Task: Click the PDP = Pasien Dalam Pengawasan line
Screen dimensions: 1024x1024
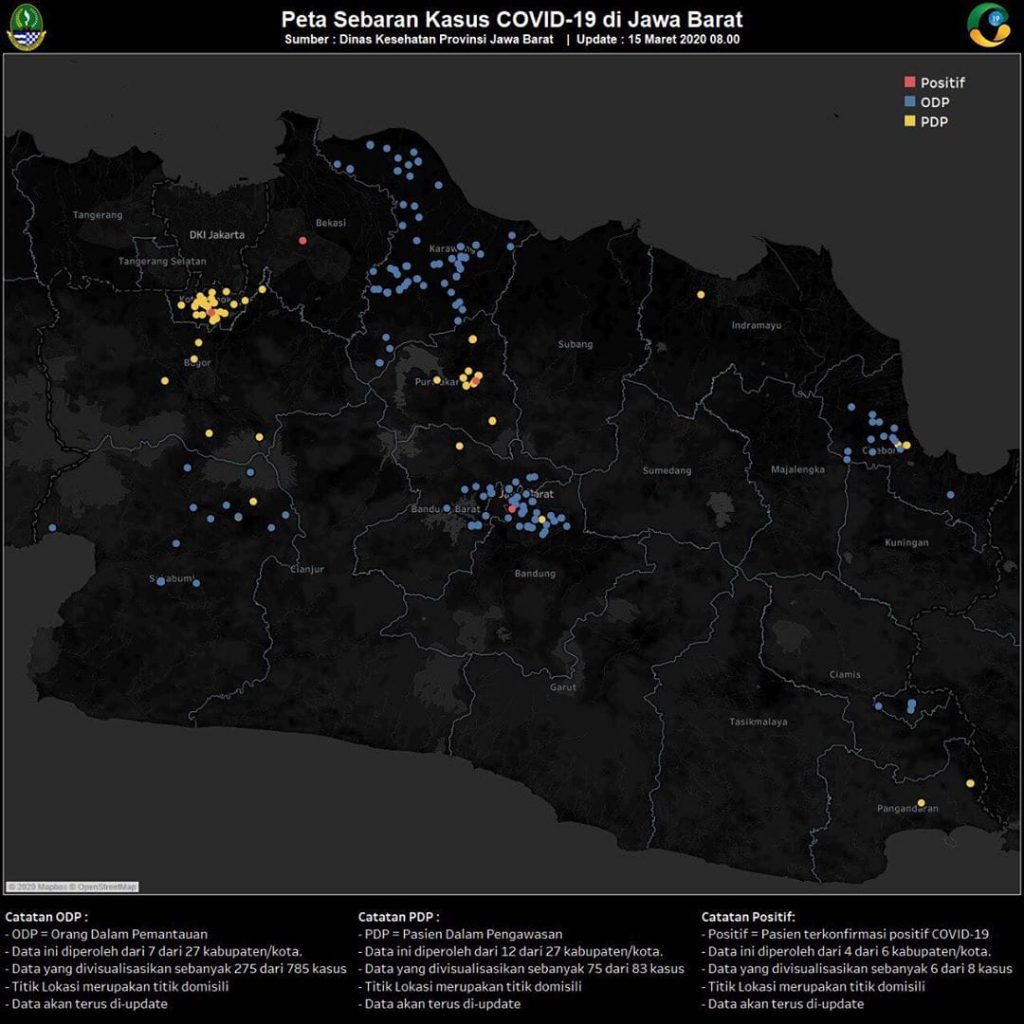Action: (x=460, y=935)
